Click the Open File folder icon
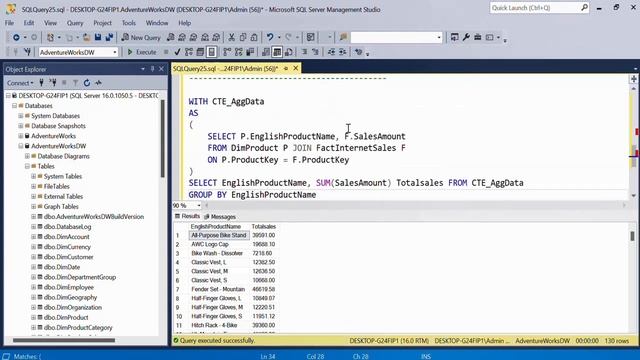The width and height of the screenshot is (640, 360). point(87,38)
